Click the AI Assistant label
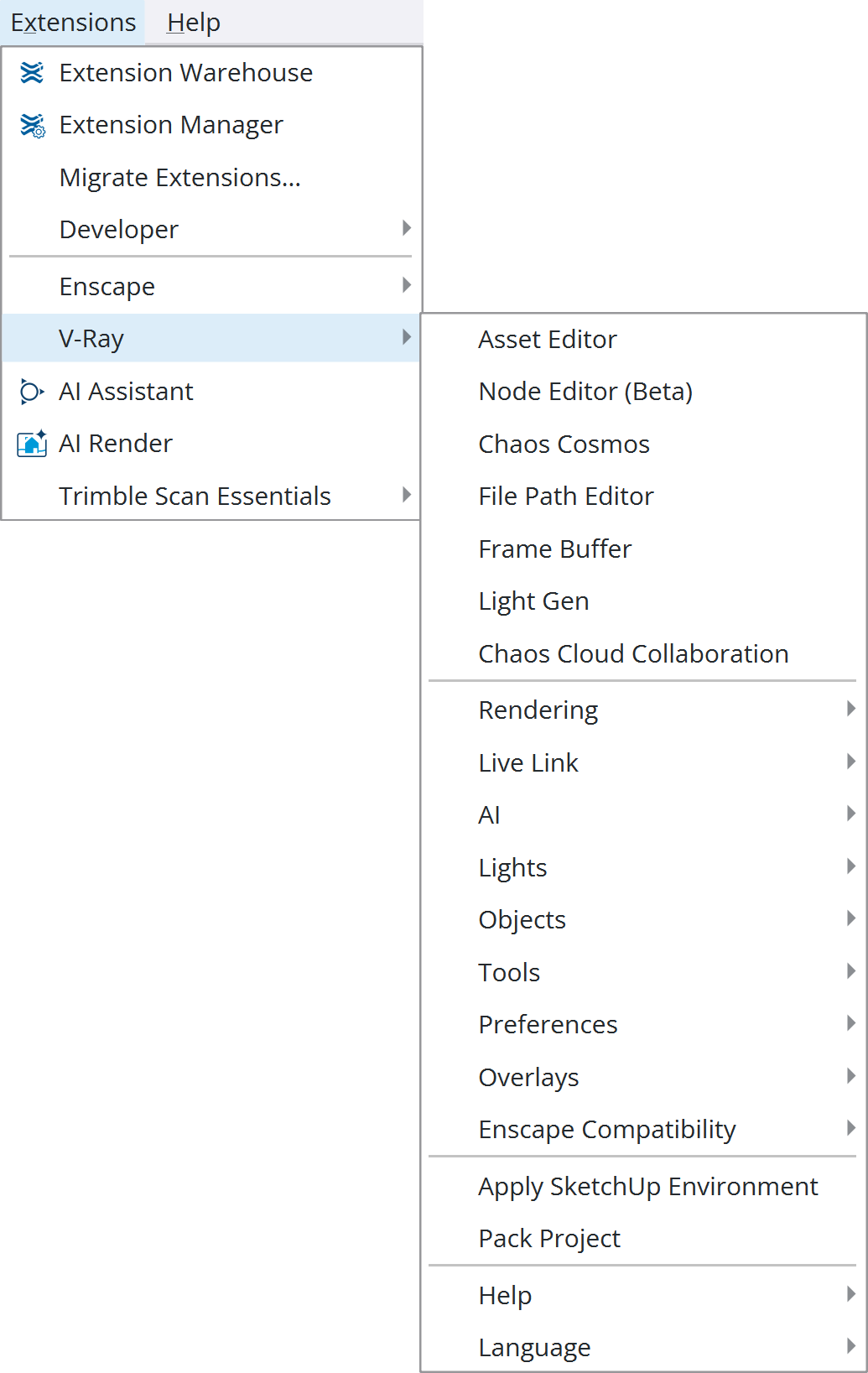Image resolution: width=868 pixels, height=1373 pixels. (x=126, y=392)
